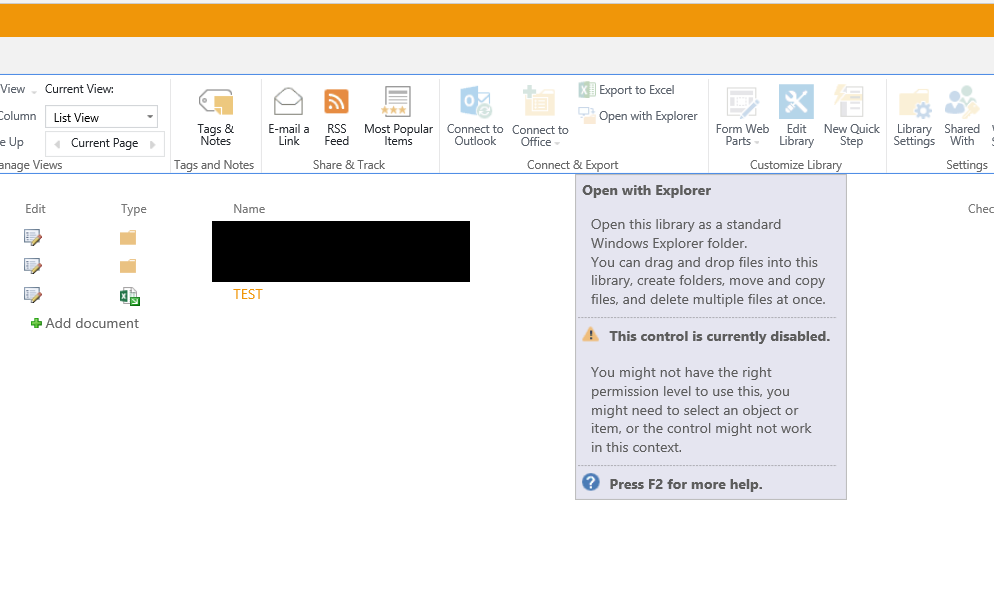Click the Current Page label

pos(105,143)
